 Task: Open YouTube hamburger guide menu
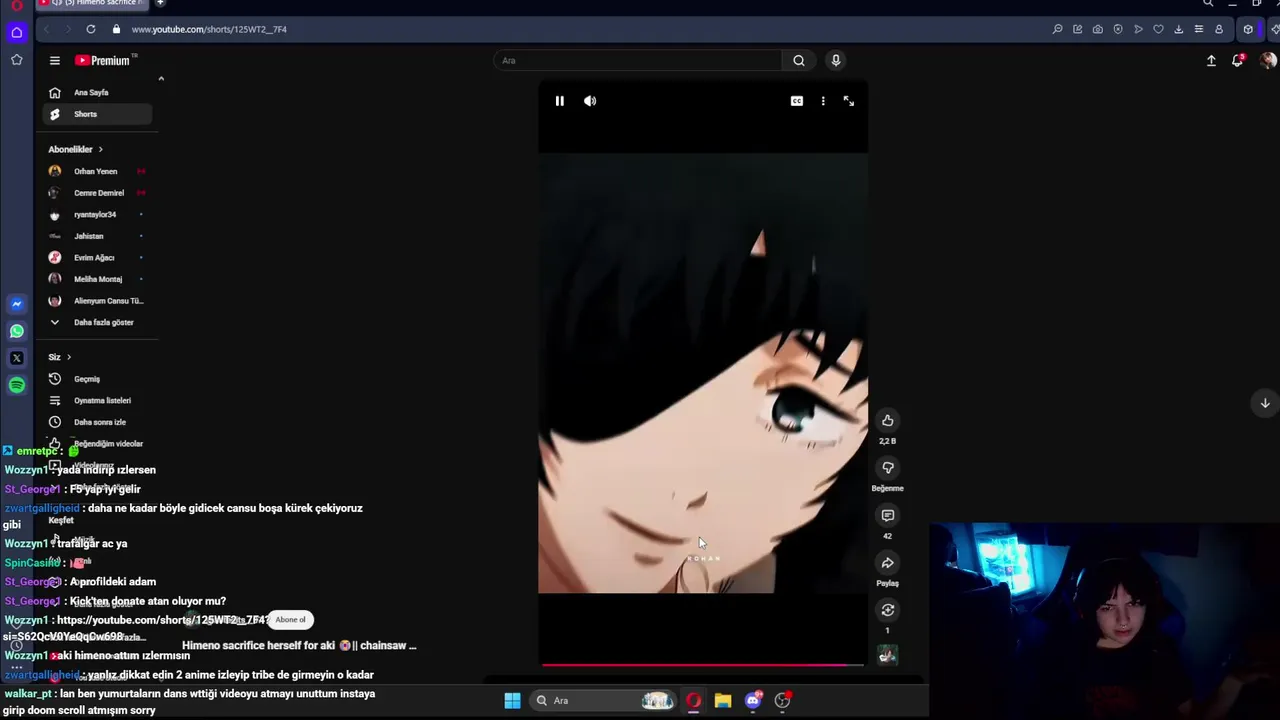tap(55, 60)
